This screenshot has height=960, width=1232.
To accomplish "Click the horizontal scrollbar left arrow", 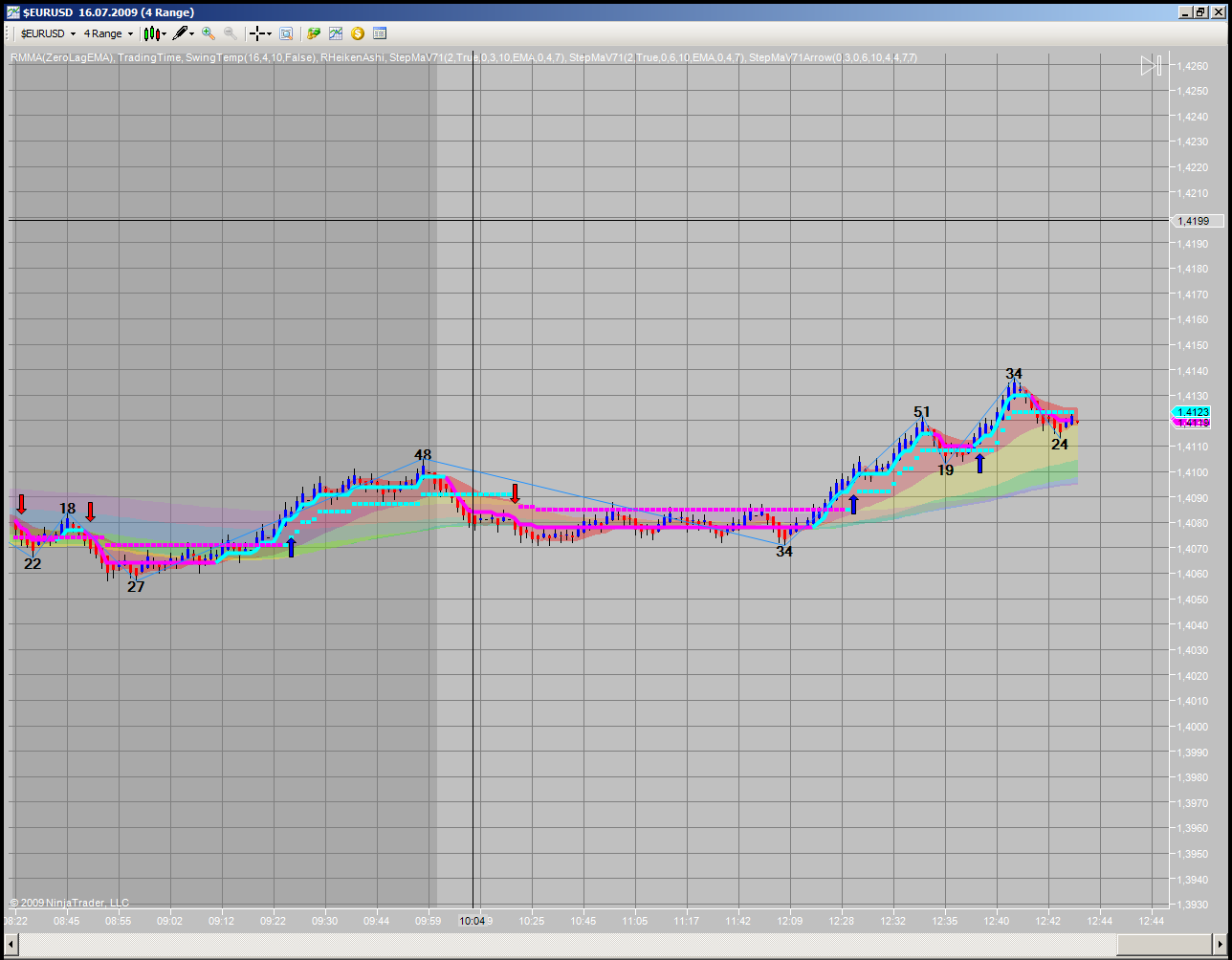I will click(x=12, y=943).
